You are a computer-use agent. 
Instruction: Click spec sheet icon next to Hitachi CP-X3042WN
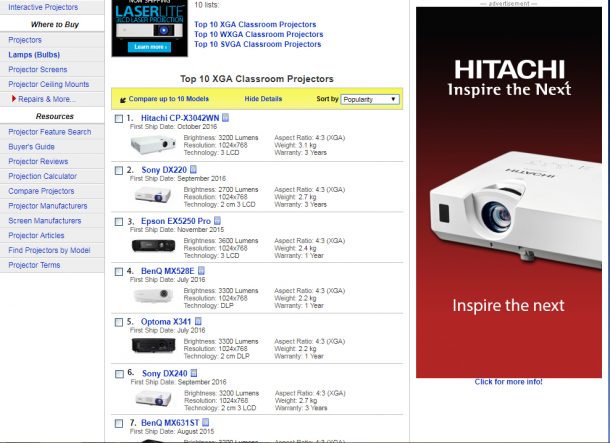click(x=225, y=119)
